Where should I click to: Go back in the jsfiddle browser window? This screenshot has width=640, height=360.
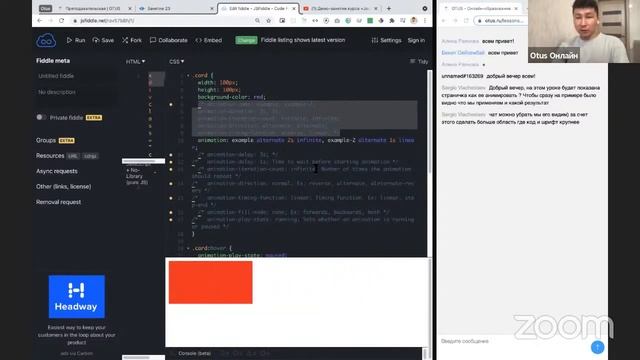click(40, 20)
